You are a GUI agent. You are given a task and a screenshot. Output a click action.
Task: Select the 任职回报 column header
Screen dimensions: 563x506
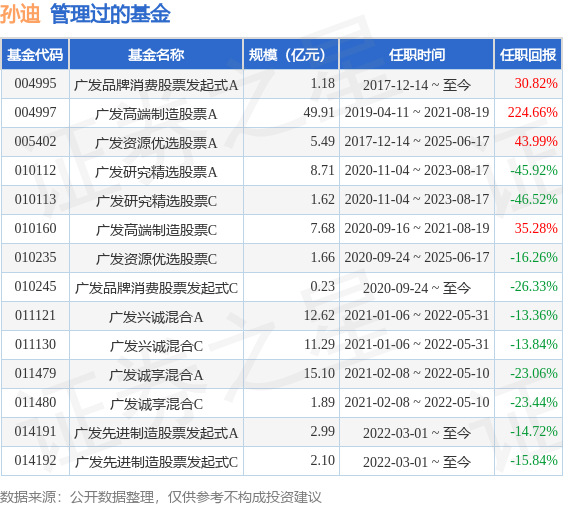pos(528,55)
